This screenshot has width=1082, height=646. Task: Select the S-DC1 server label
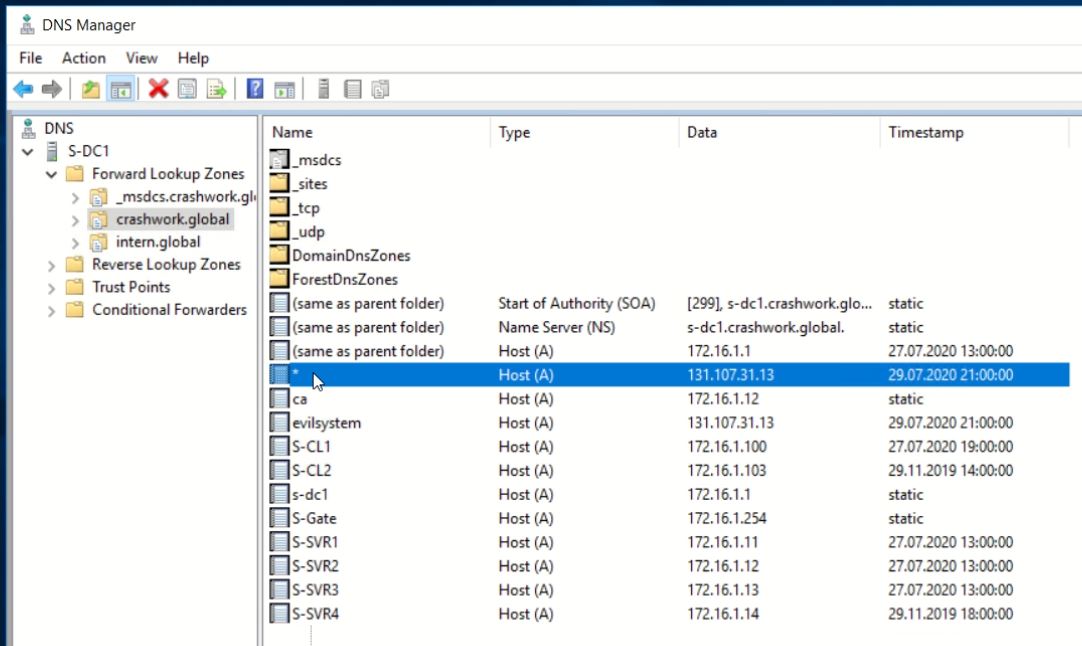pyautogui.click(x=88, y=151)
